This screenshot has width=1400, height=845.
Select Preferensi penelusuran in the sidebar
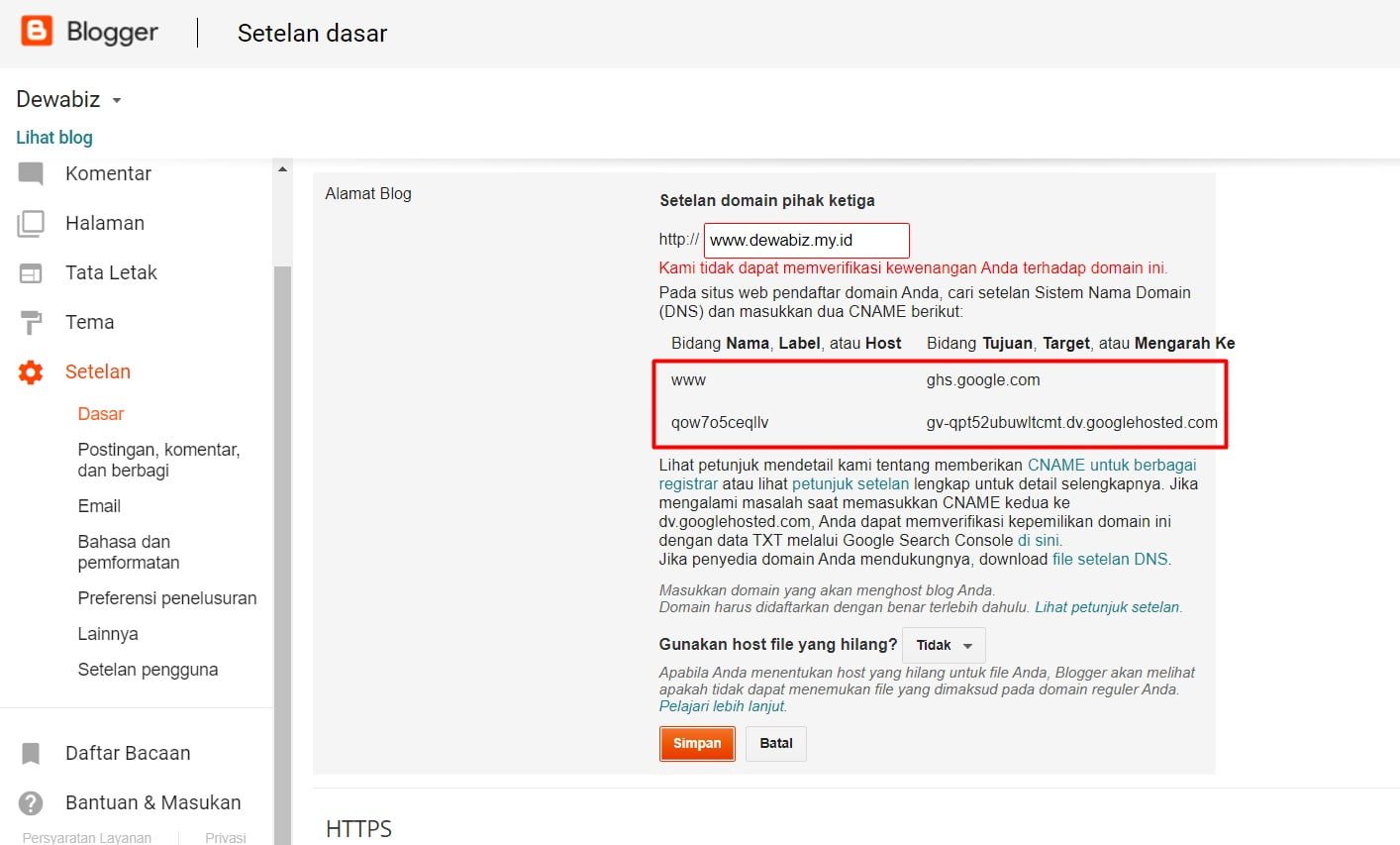pyautogui.click(x=166, y=598)
